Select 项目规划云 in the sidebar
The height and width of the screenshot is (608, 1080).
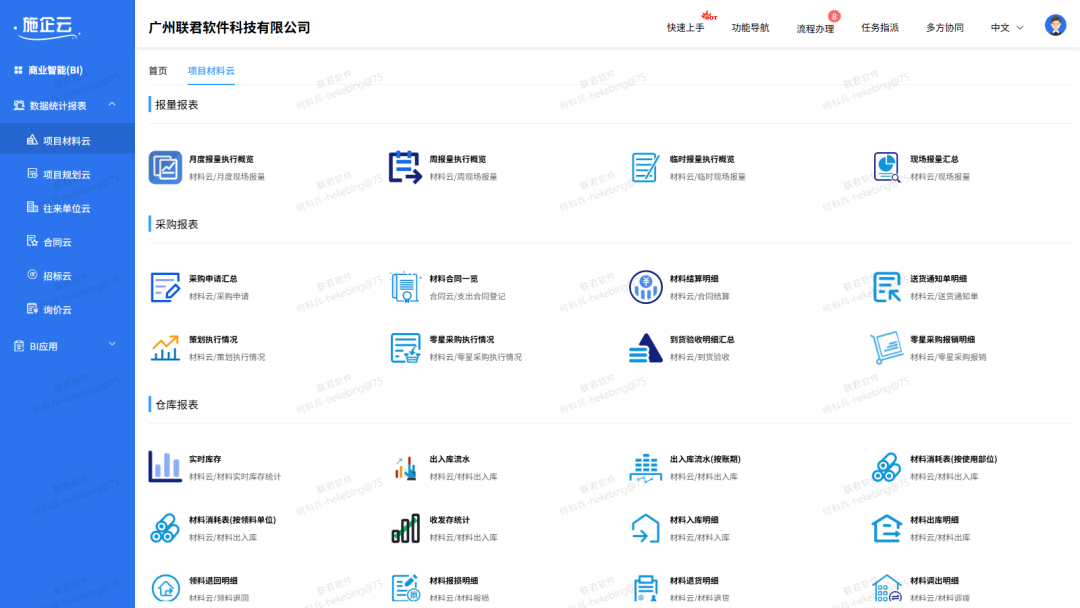pos(67,174)
